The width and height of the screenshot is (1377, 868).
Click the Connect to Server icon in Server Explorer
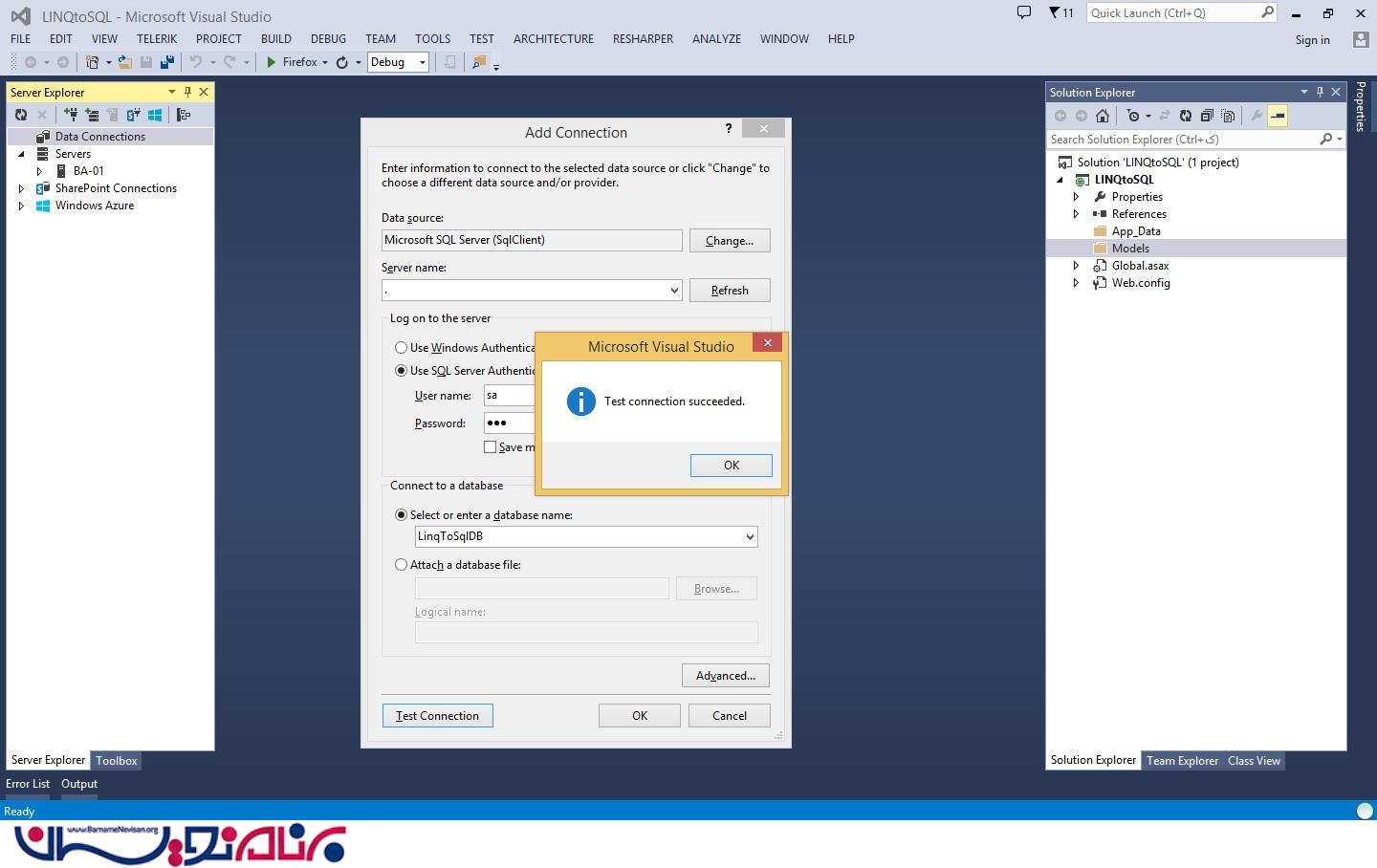[x=92, y=115]
